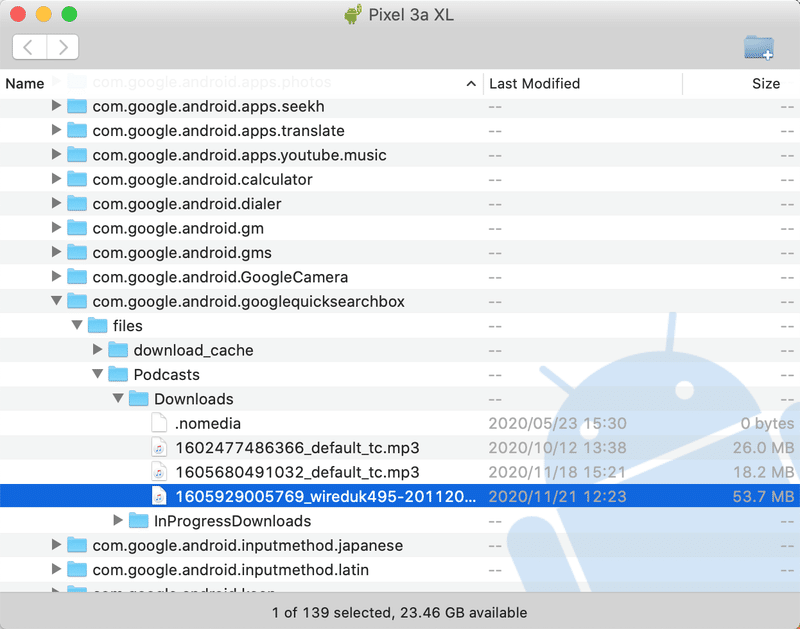
Task: Select the inputmethod.japanese folder icon
Action: click(77, 545)
